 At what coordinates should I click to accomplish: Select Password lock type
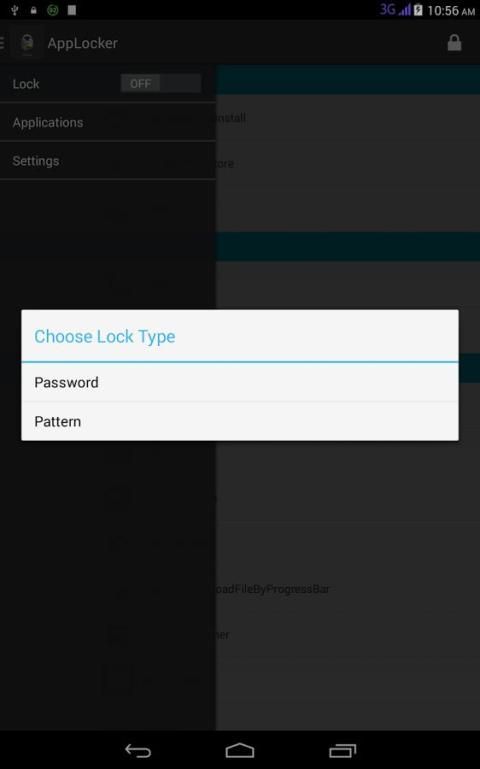coord(240,382)
